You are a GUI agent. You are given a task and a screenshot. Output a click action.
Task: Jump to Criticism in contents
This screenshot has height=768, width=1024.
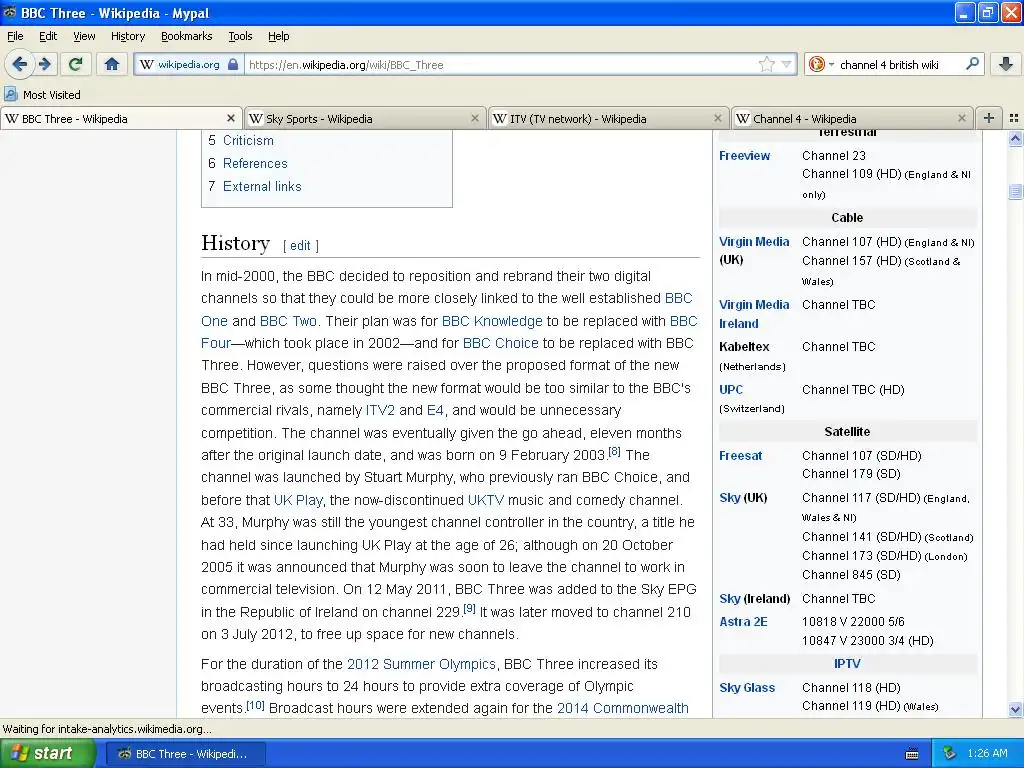click(248, 140)
